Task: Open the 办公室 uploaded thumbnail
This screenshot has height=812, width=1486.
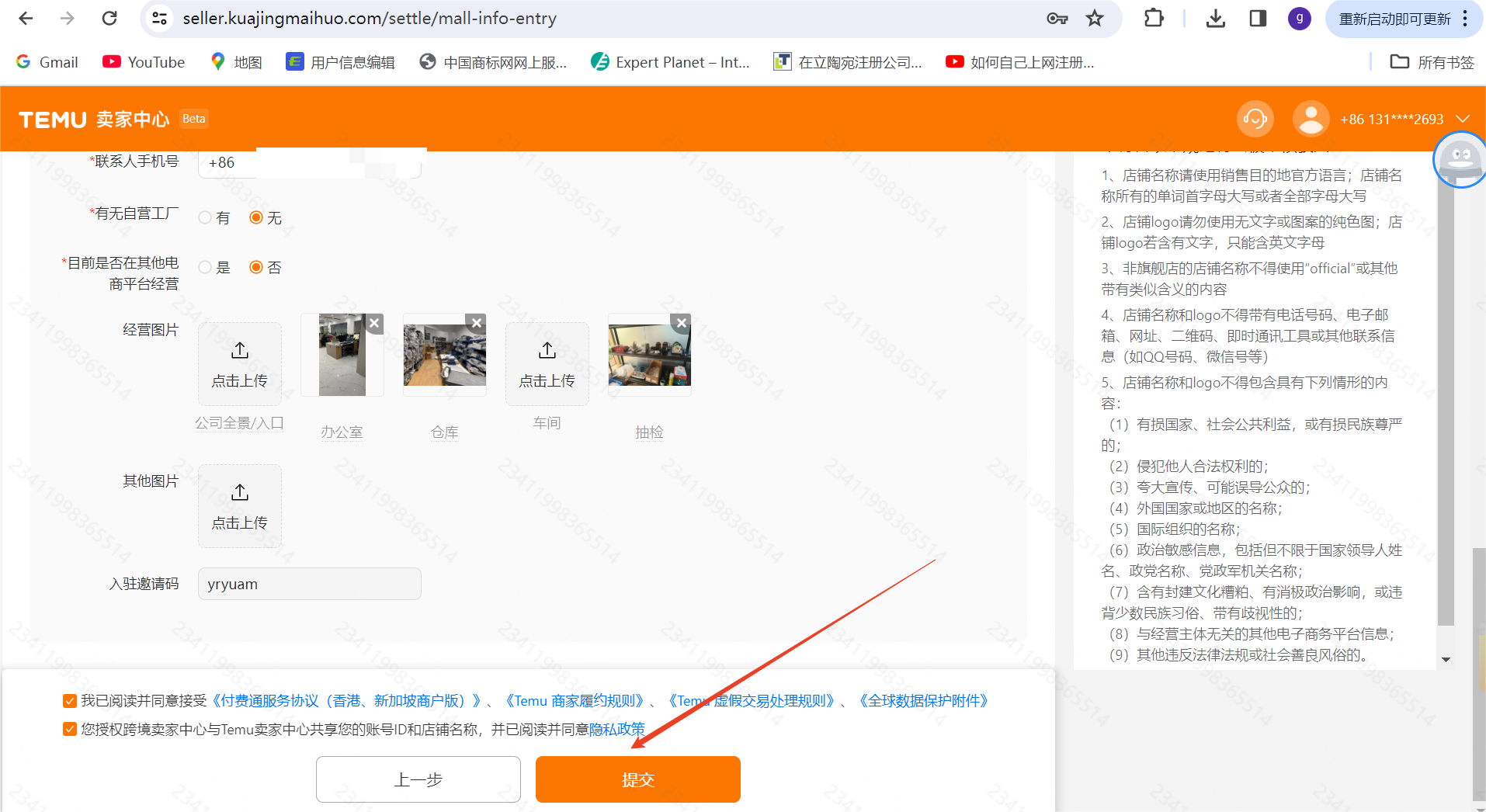Action: [x=342, y=355]
